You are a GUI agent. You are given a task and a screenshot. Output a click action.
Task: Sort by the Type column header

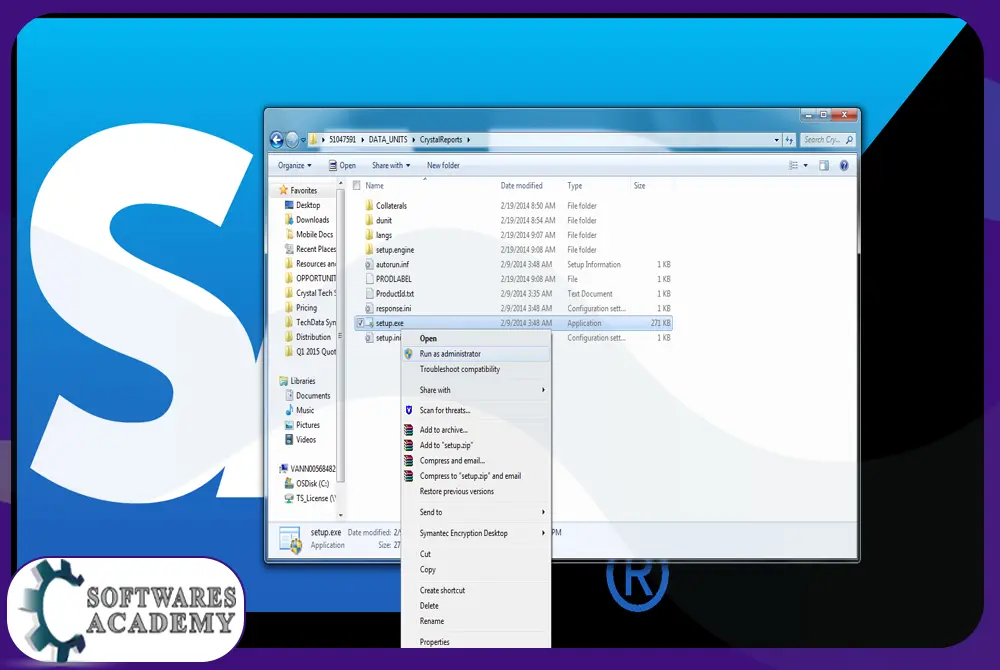pos(575,186)
